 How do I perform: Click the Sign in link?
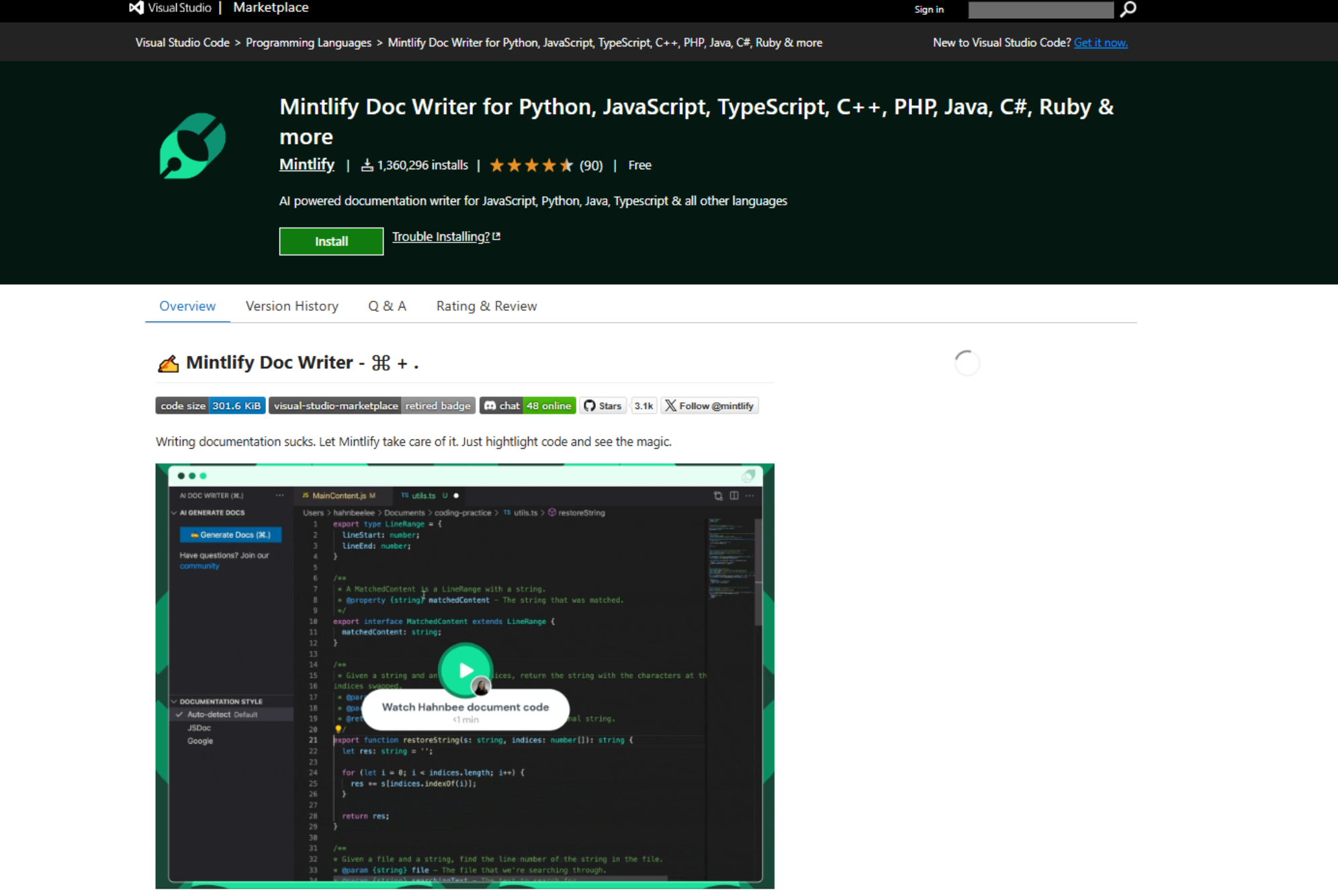tap(929, 9)
